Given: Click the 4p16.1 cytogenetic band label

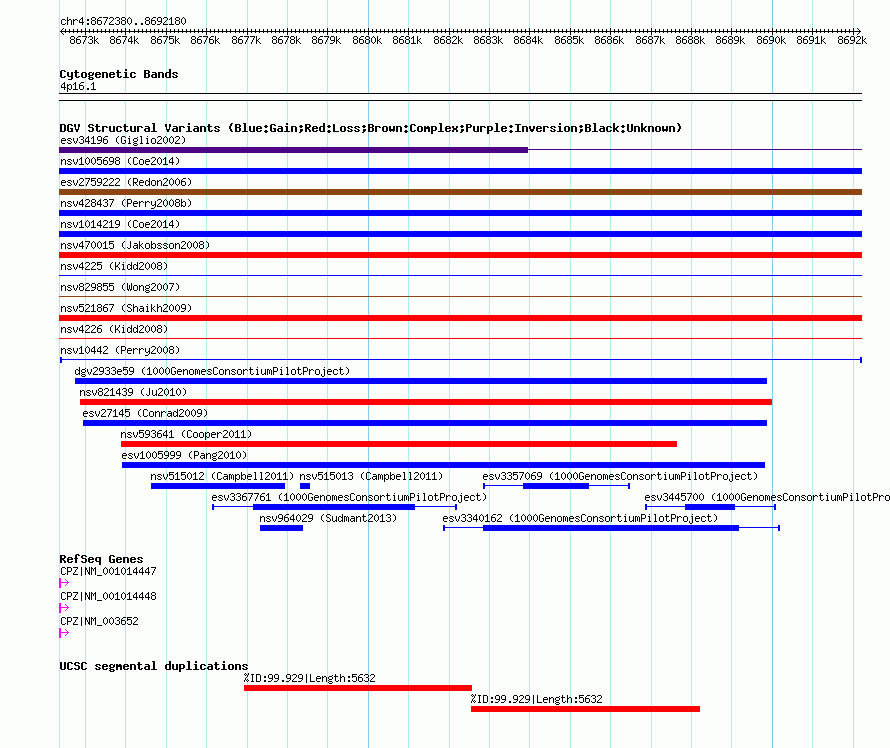Looking at the screenshot, I should [78, 86].
